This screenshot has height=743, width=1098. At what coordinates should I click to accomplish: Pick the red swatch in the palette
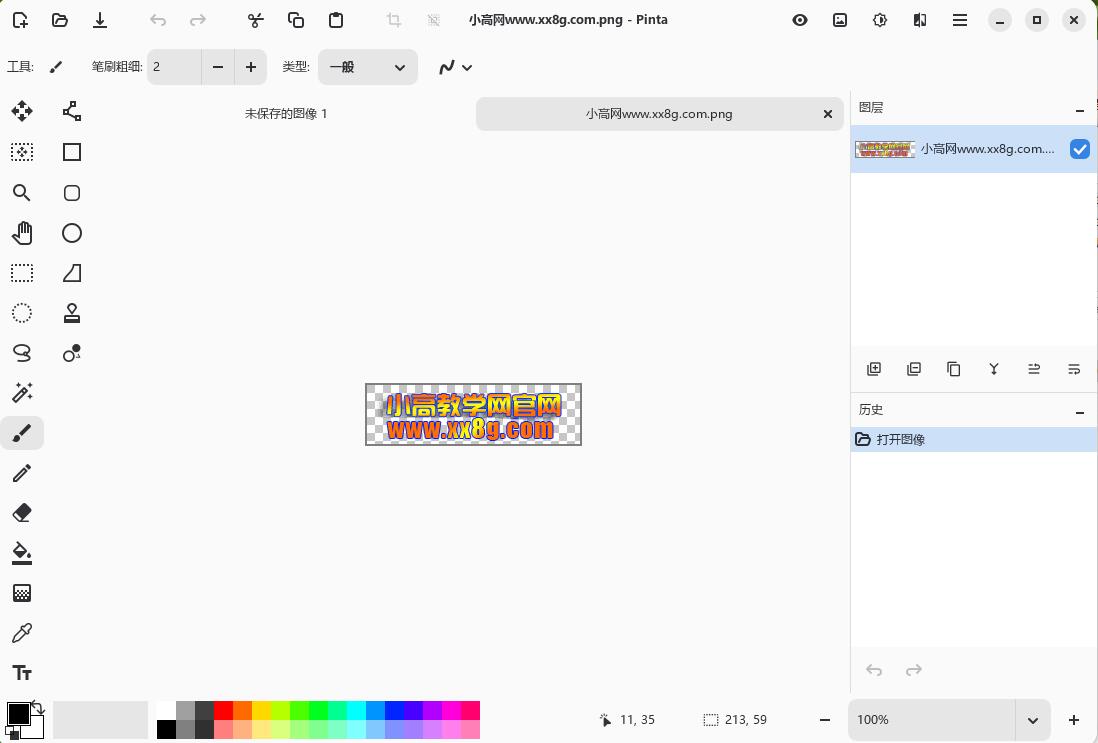click(223, 710)
